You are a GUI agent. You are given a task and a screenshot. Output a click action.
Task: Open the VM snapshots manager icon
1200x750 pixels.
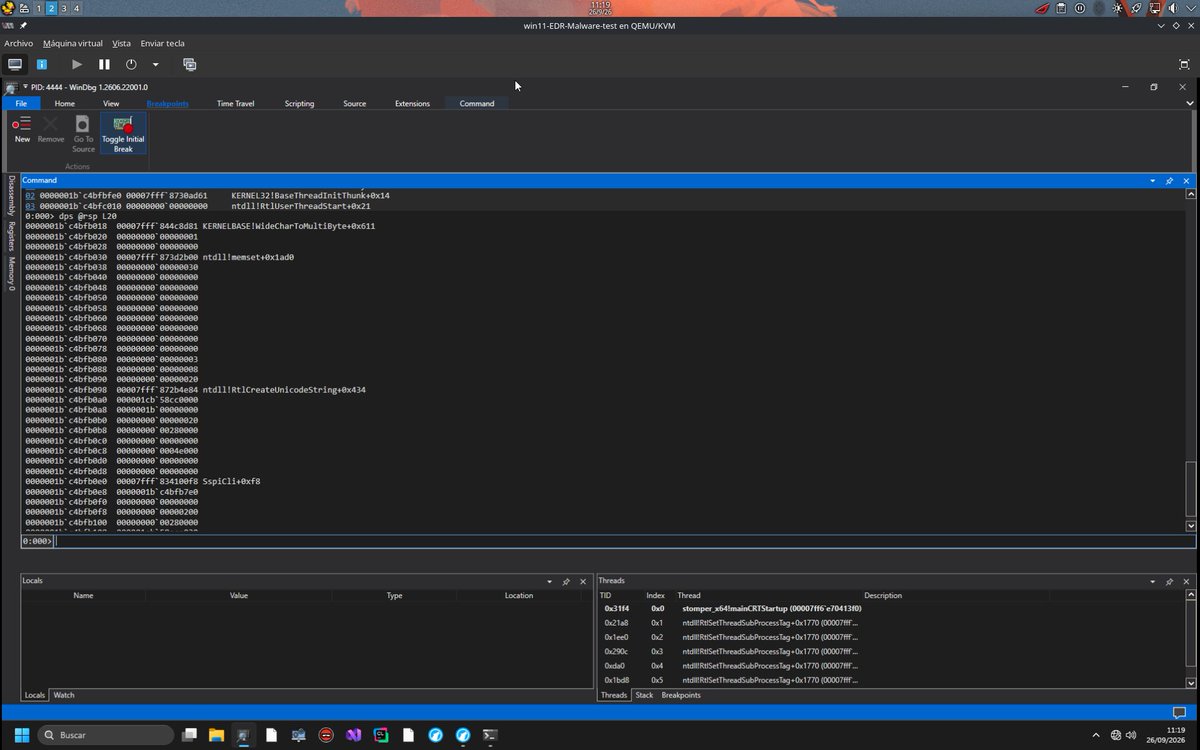pos(189,64)
